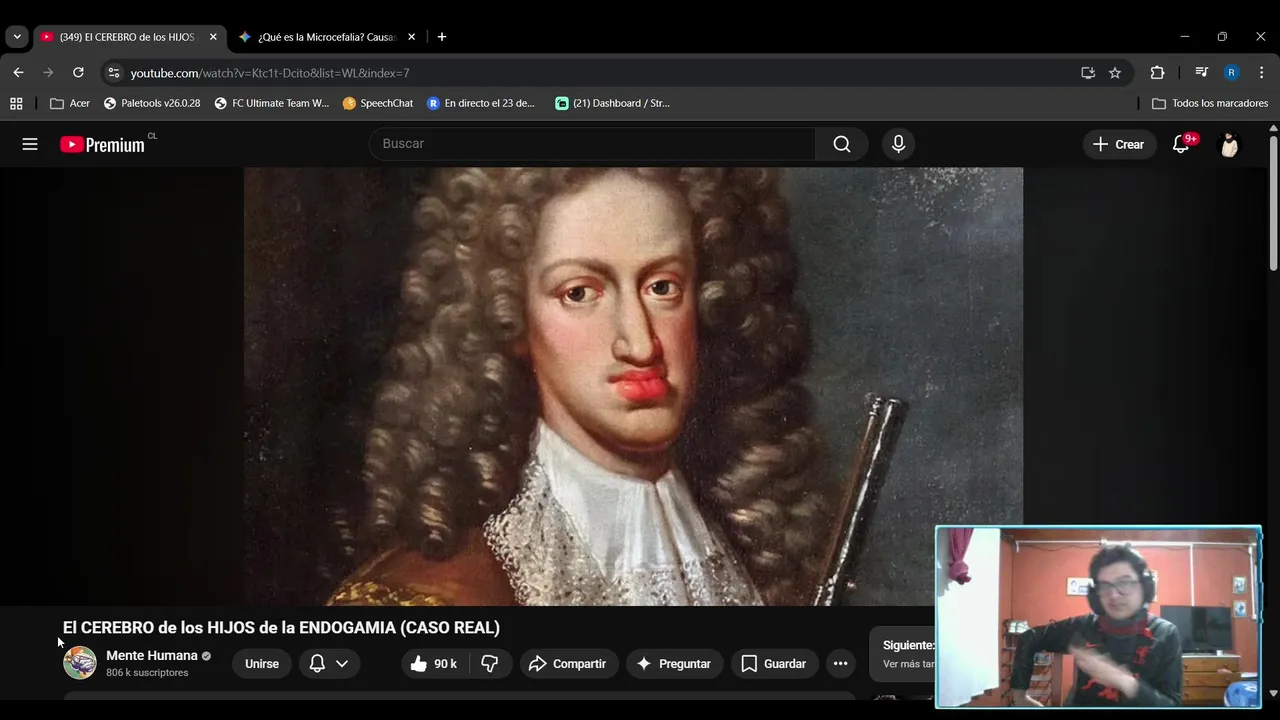
Task: Click the video title text
Action: pos(281,628)
